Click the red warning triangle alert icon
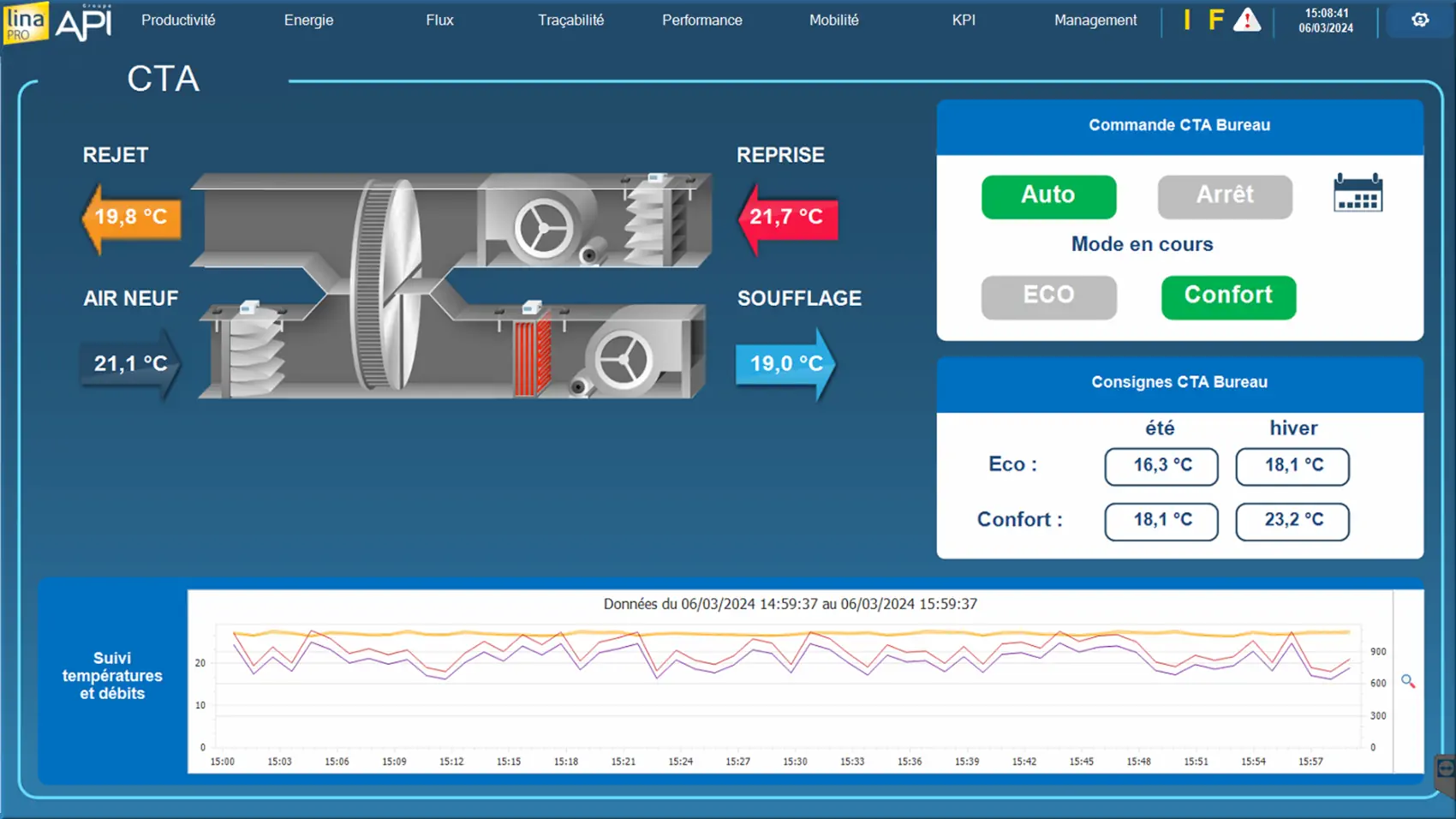 (x=1247, y=20)
